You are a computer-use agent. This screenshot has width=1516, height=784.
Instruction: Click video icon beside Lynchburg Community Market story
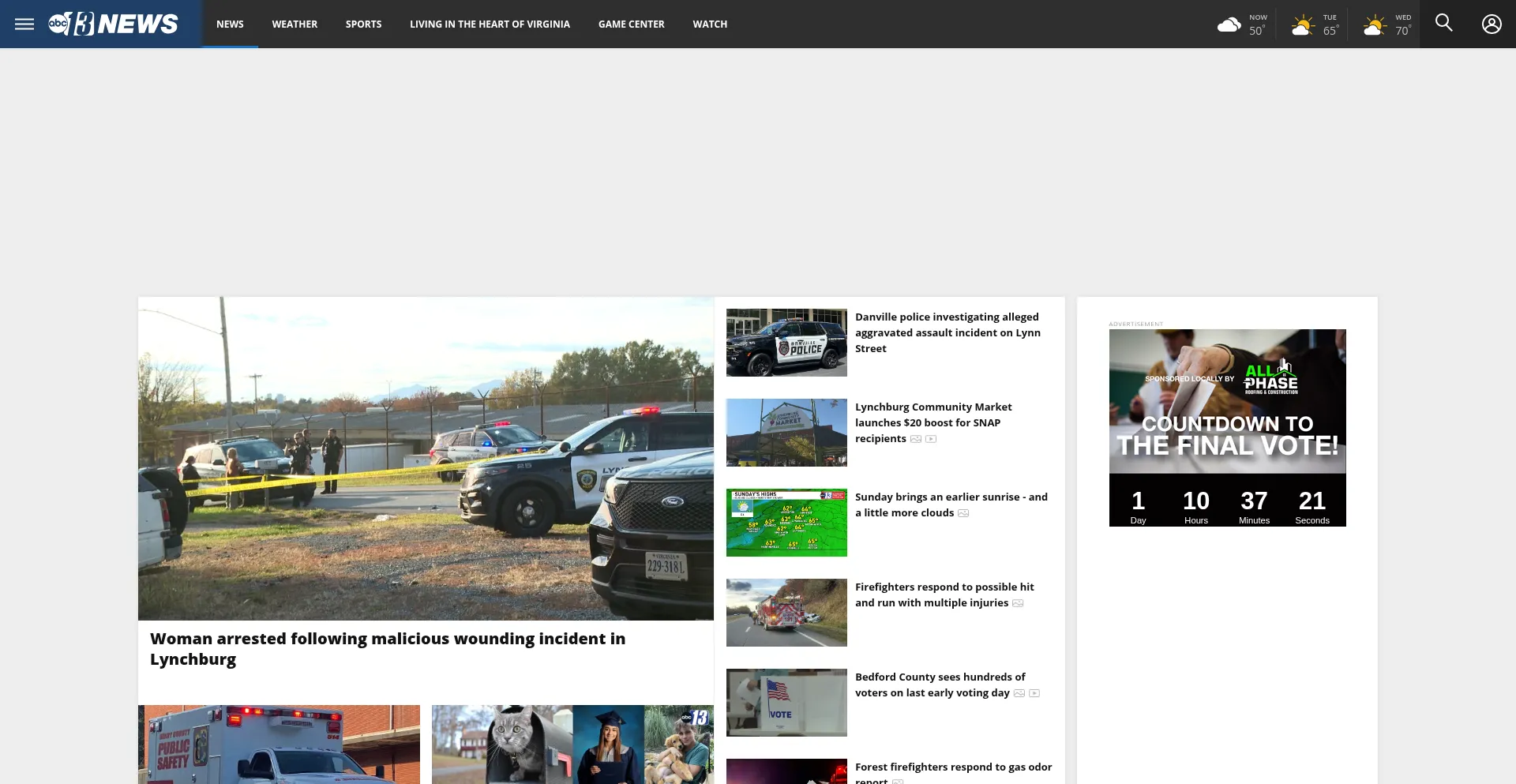tap(931, 439)
